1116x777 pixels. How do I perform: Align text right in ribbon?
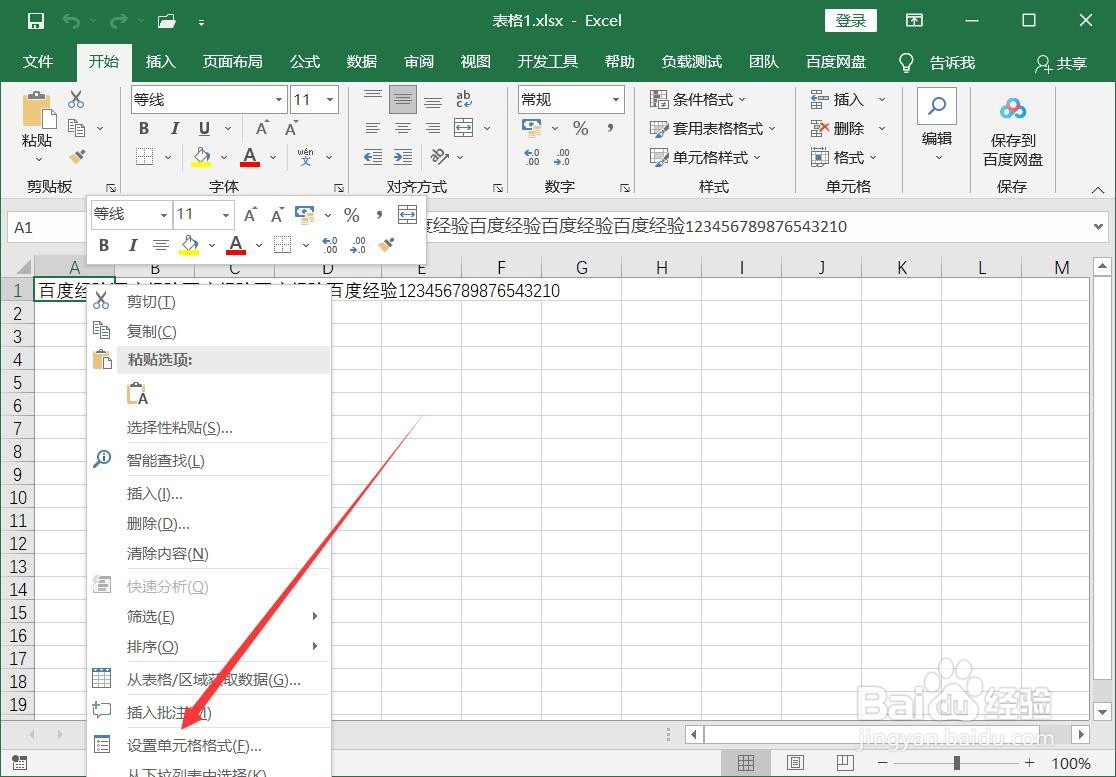tap(433, 128)
